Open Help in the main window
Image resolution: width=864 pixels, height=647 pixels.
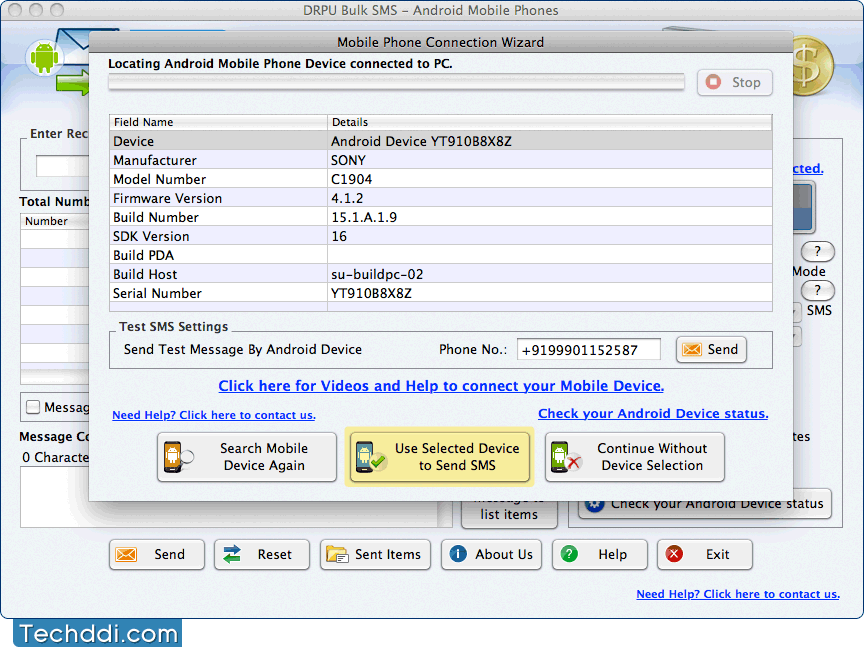[x=600, y=554]
